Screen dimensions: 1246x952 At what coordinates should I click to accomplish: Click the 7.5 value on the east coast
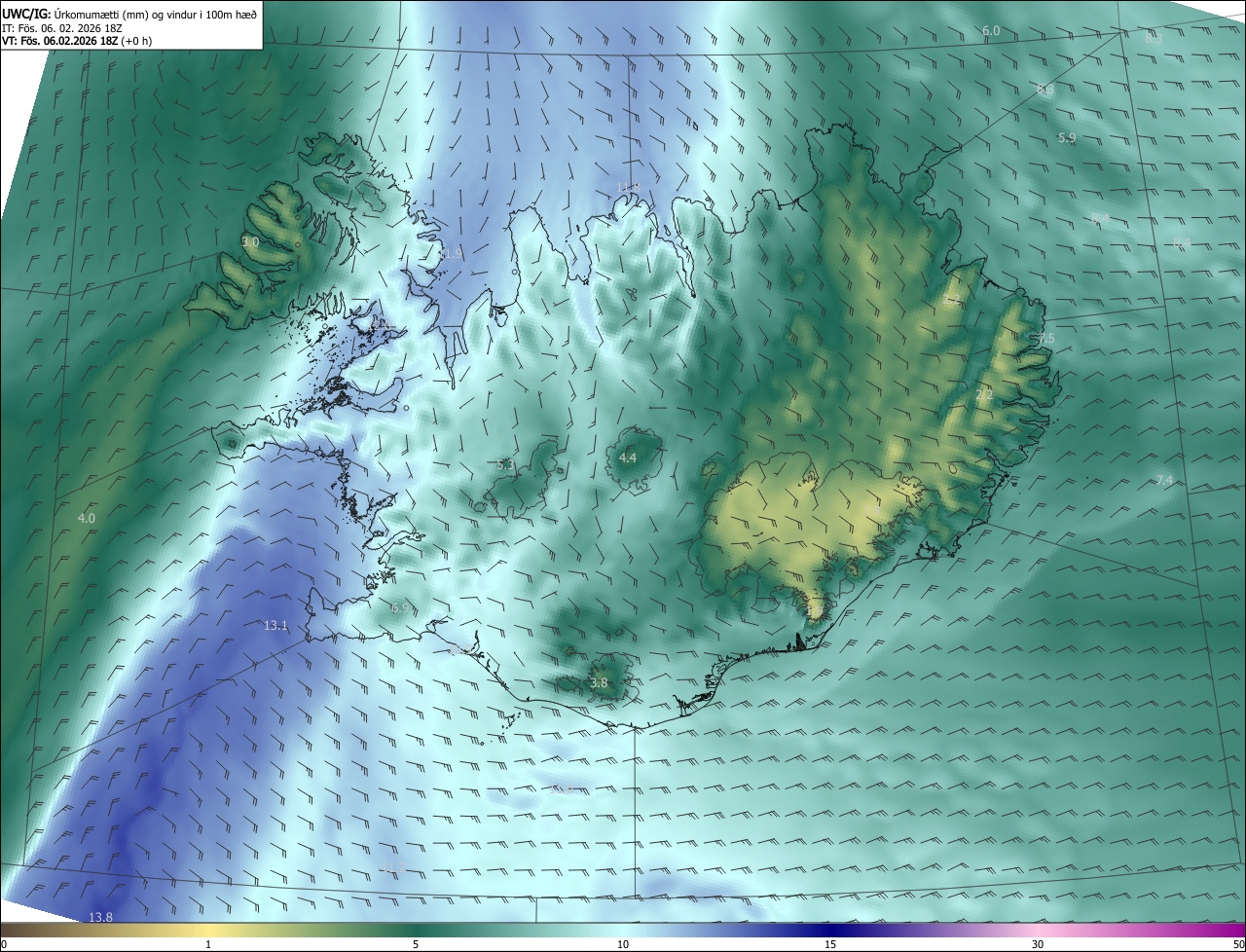pyautogui.click(x=1045, y=338)
